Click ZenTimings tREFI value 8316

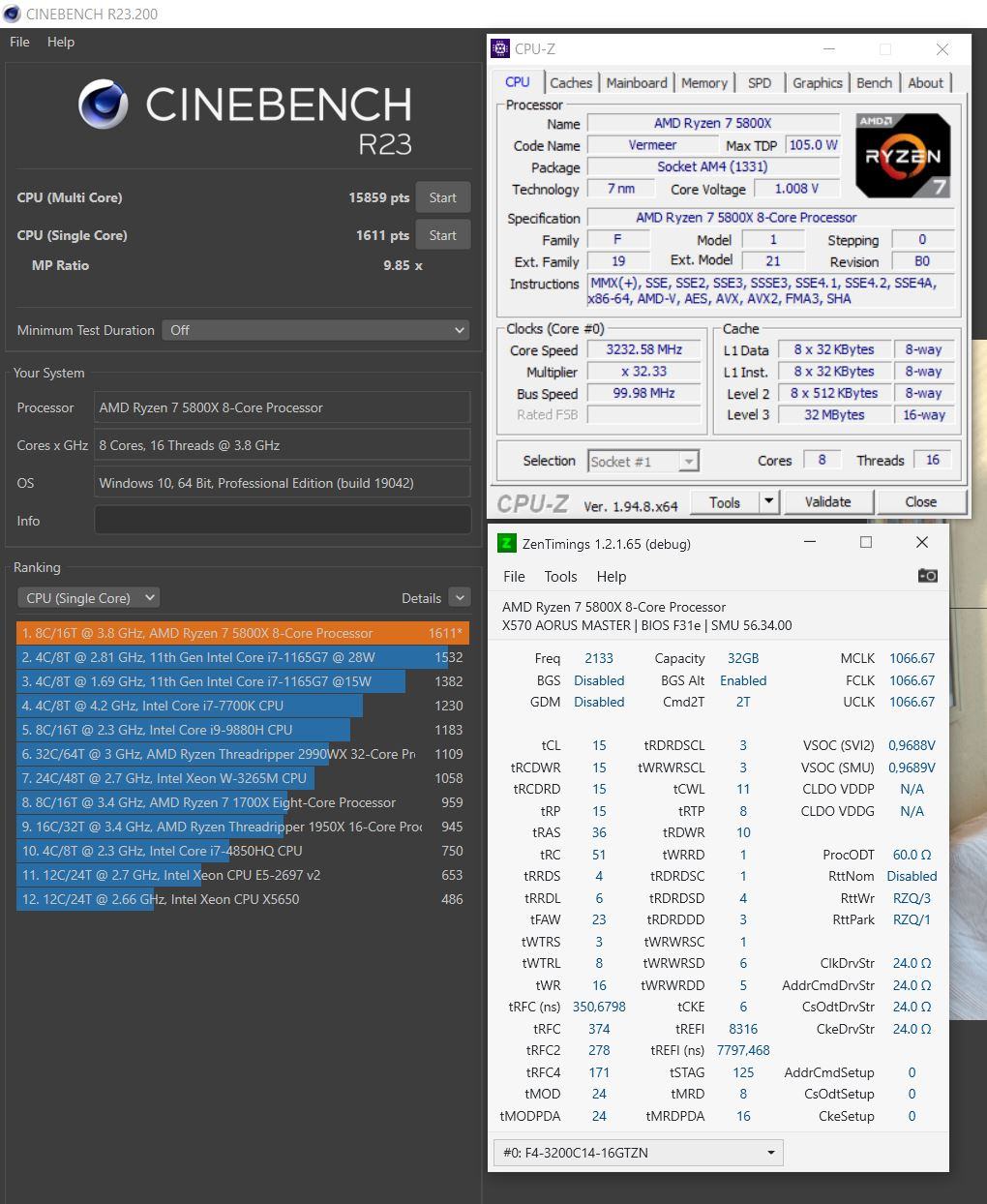tap(743, 1029)
